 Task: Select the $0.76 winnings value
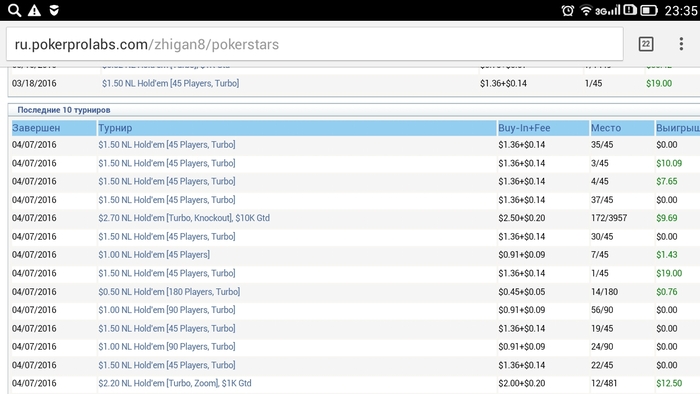(x=667, y=292)
